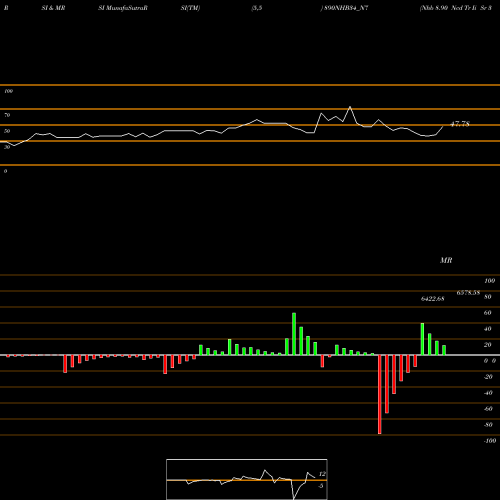The height and width of the screenshot is (500, 500).
Task: Click the '12' label in mini chart
Action: point(322,474)
